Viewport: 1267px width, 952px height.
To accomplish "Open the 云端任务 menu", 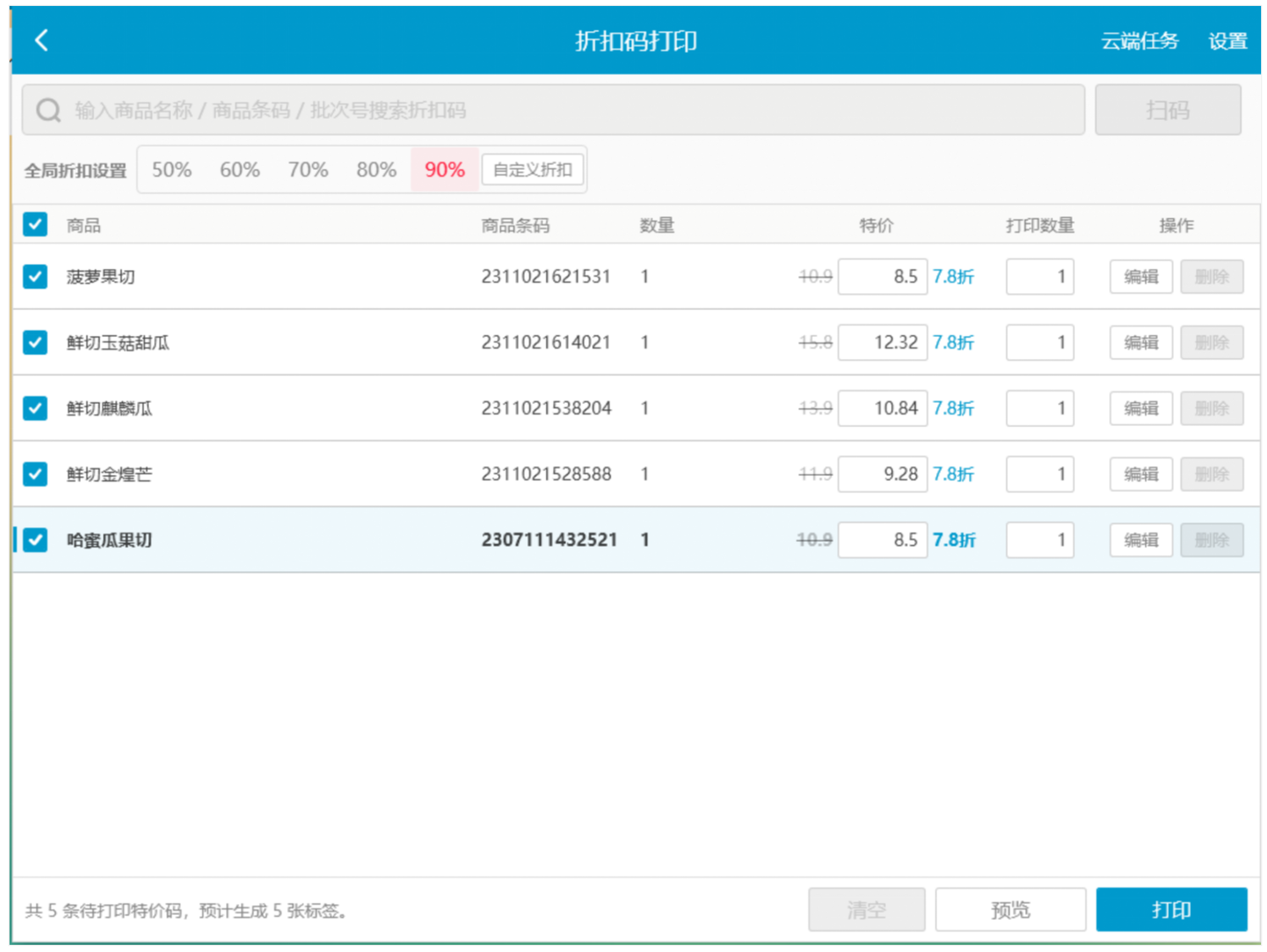I will click(1139, 40).
